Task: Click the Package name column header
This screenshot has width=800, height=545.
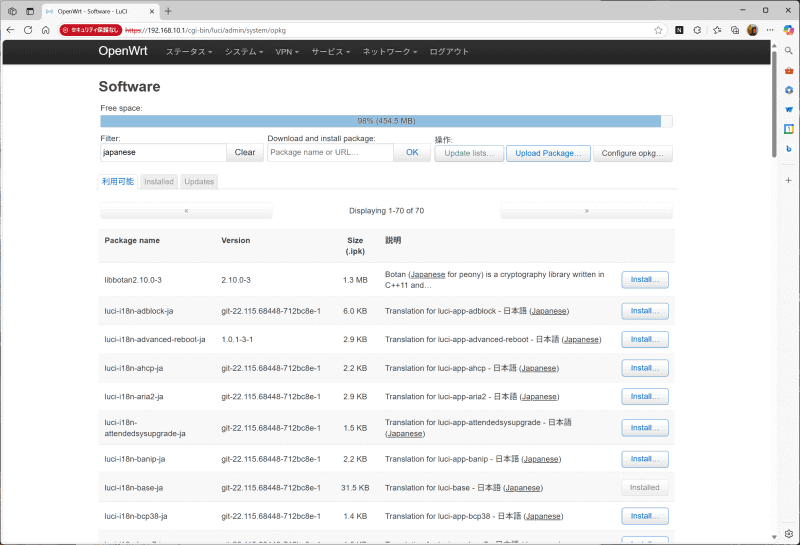Action: [x=132, y=240]
